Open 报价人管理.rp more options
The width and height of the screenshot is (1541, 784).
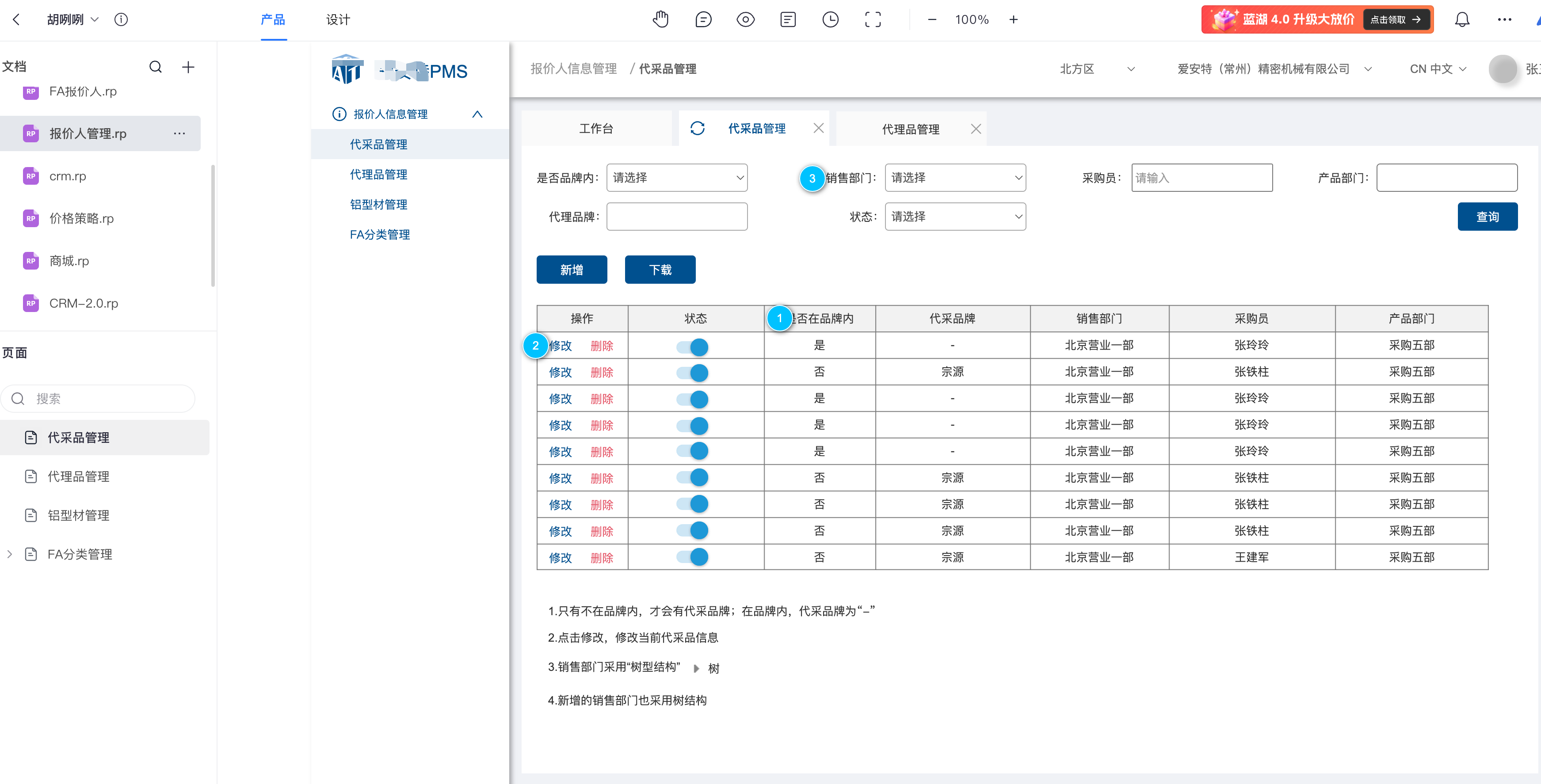click(x=179, y=133)
